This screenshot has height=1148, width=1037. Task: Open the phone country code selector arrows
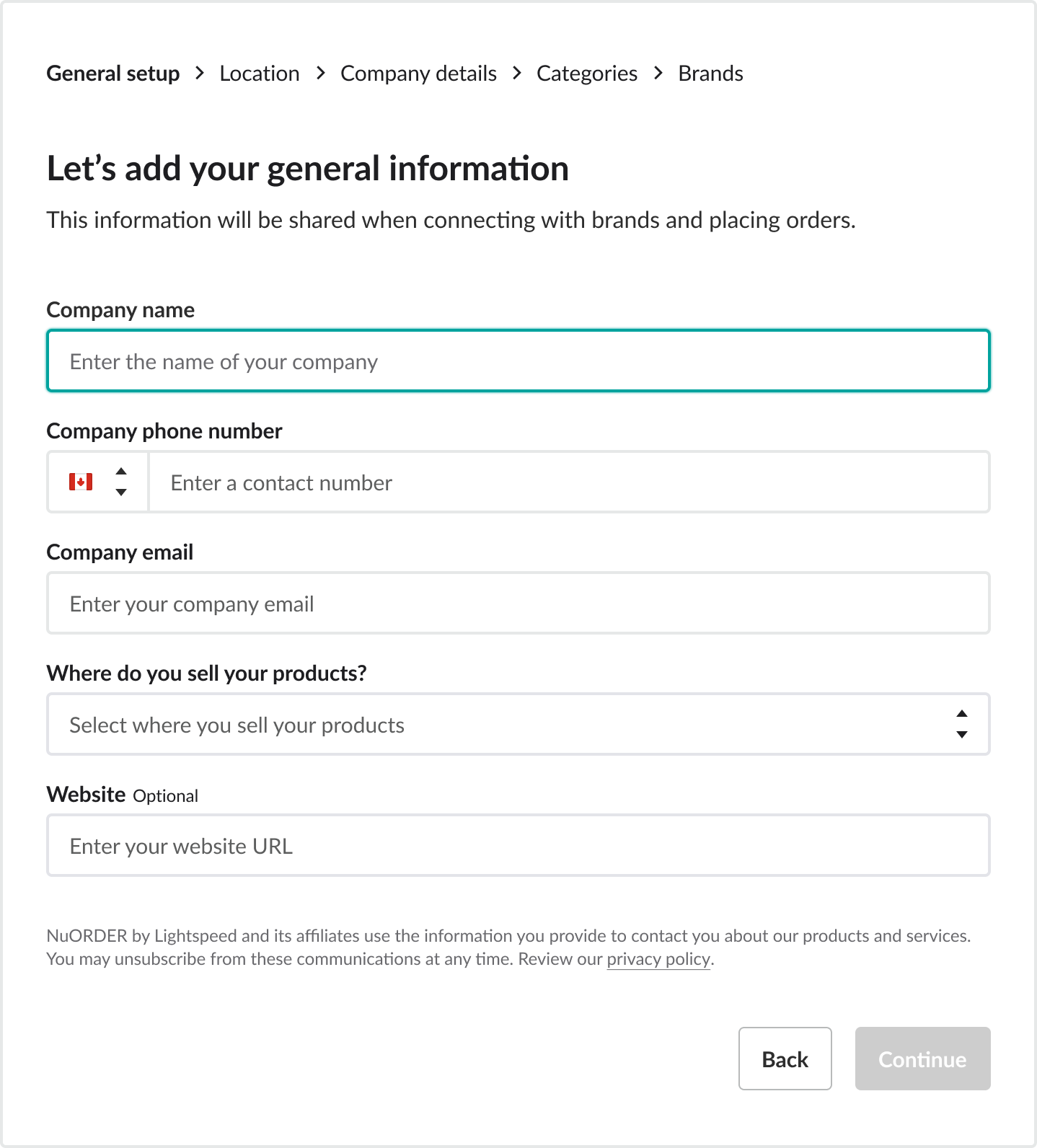(121, 482)
